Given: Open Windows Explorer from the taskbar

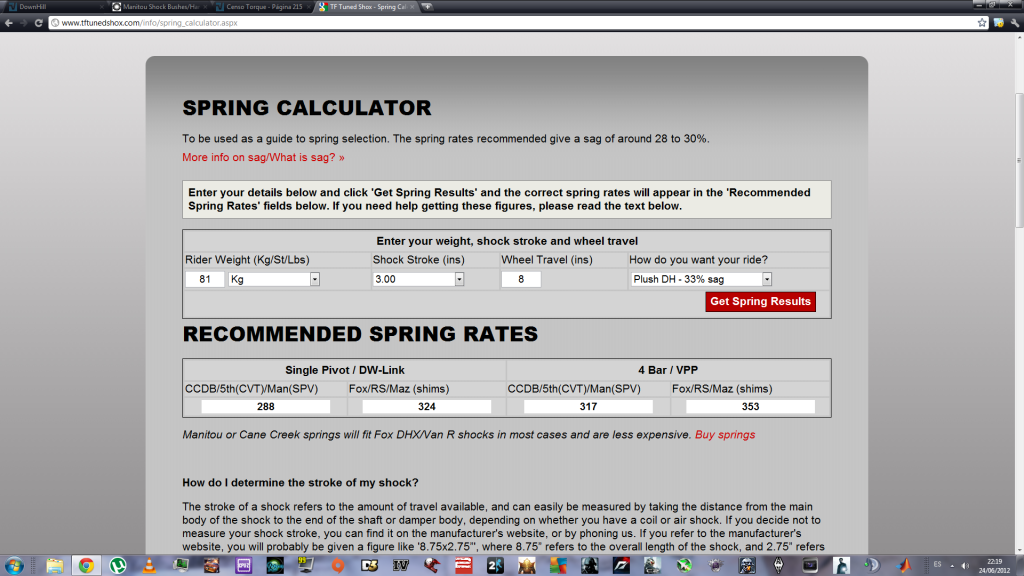Looking at the screenshot, I should pyautogui.click(x=54, y=566).
